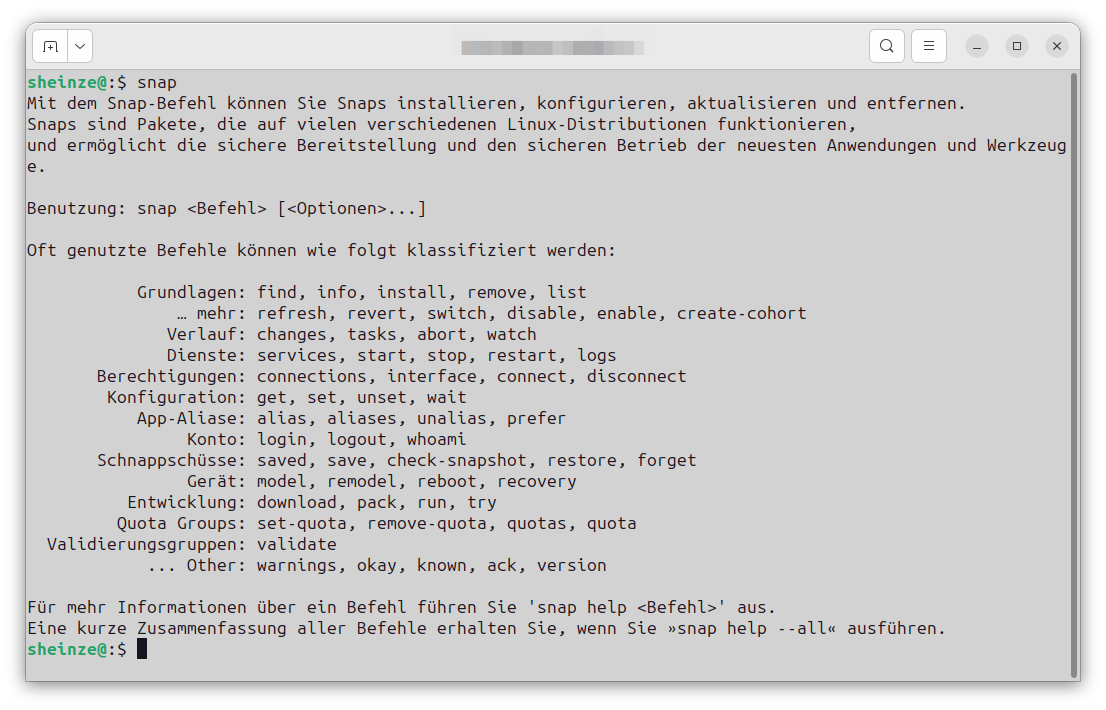Viewport: 1106px width, 710px height.
Task: Maximize the terminal window
Action: point(1016,45)
